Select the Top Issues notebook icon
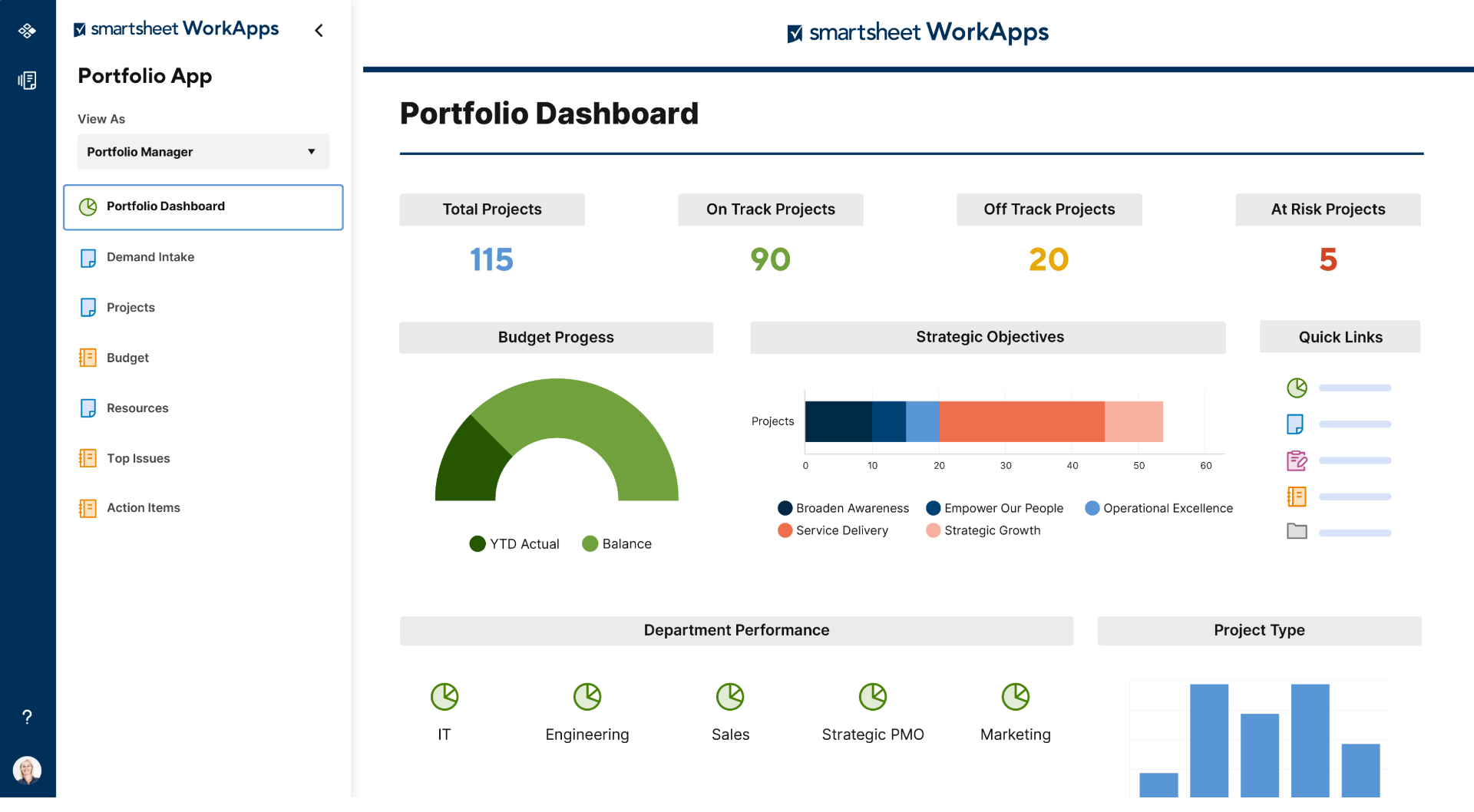This screenshot has height=812, width=1474. point(88,457)
